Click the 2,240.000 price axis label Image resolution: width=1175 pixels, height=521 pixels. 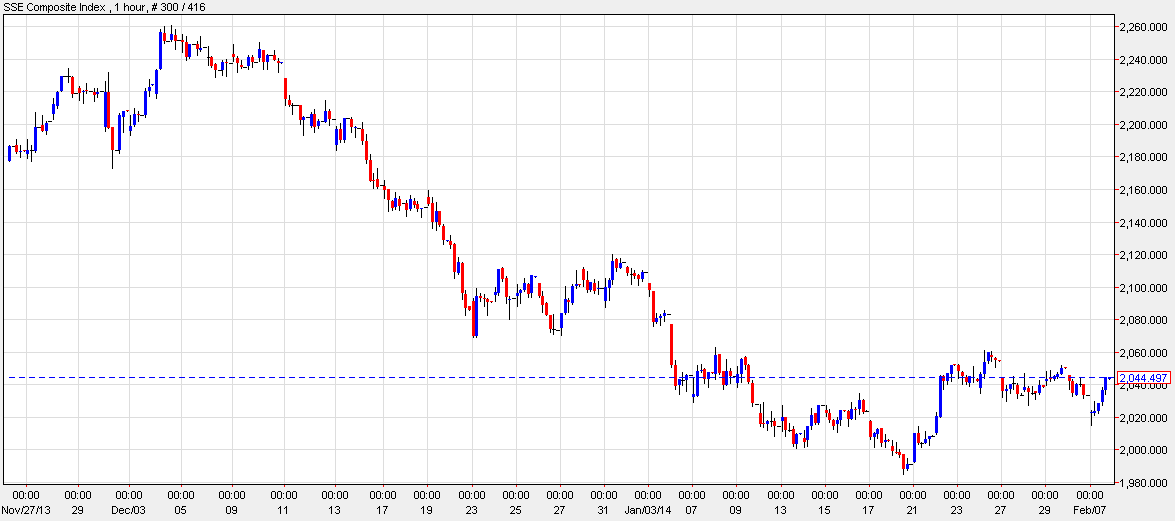coord(1143,59)
